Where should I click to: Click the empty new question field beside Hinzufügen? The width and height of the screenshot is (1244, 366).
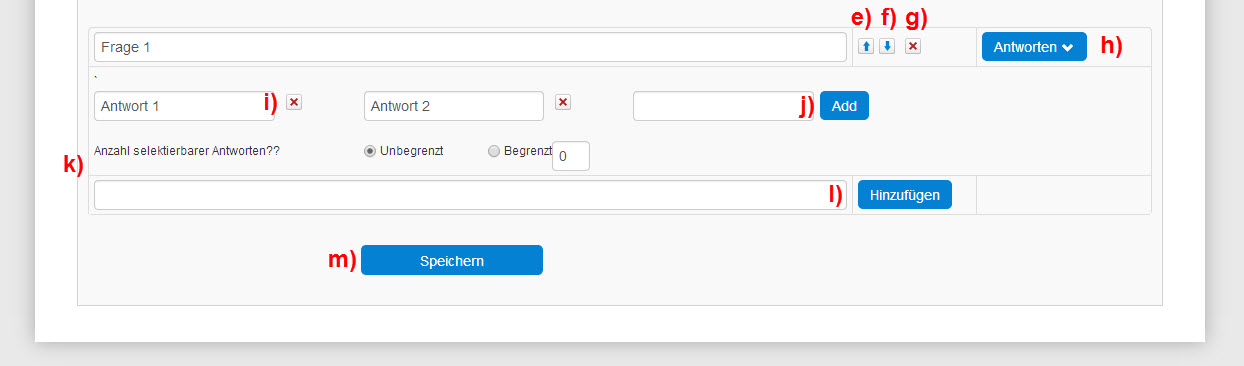click(x=470, y=195)
